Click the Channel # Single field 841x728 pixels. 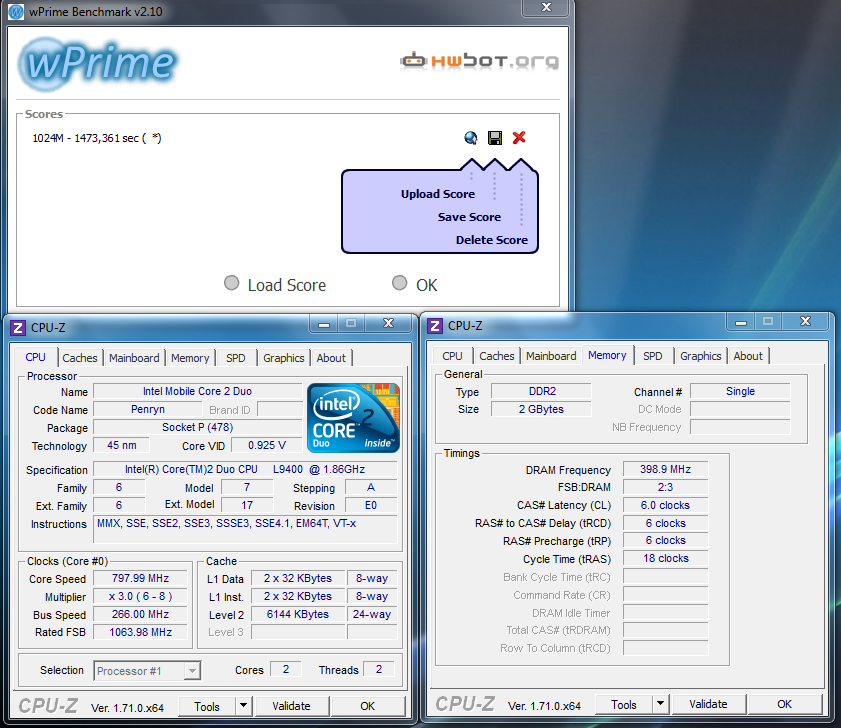[740, 391]
